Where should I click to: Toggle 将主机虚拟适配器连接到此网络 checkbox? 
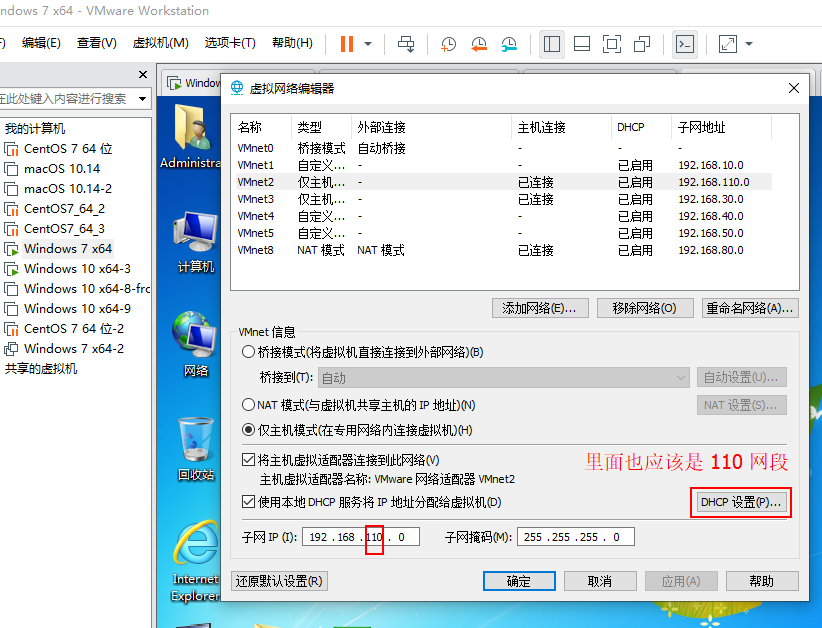(248, 460)
